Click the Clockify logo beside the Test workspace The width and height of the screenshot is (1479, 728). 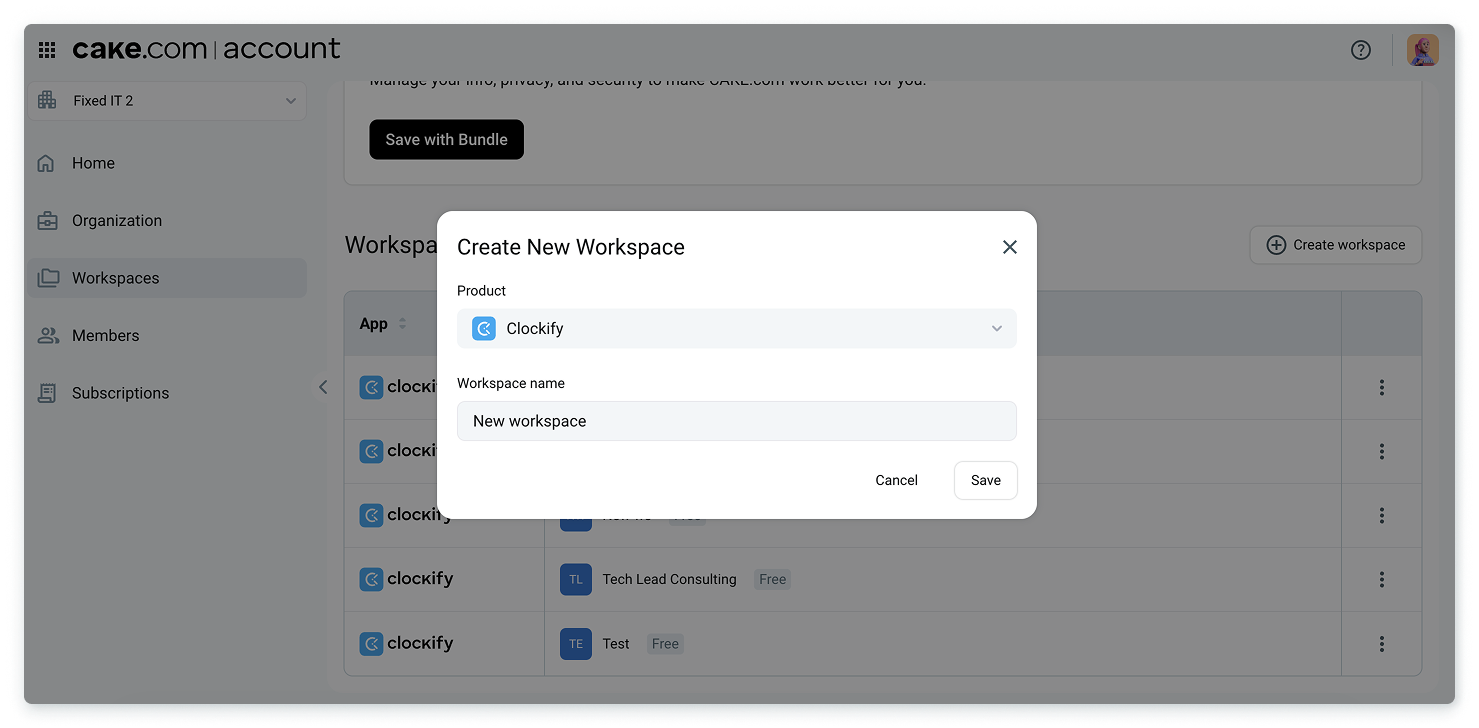(371, 643)
